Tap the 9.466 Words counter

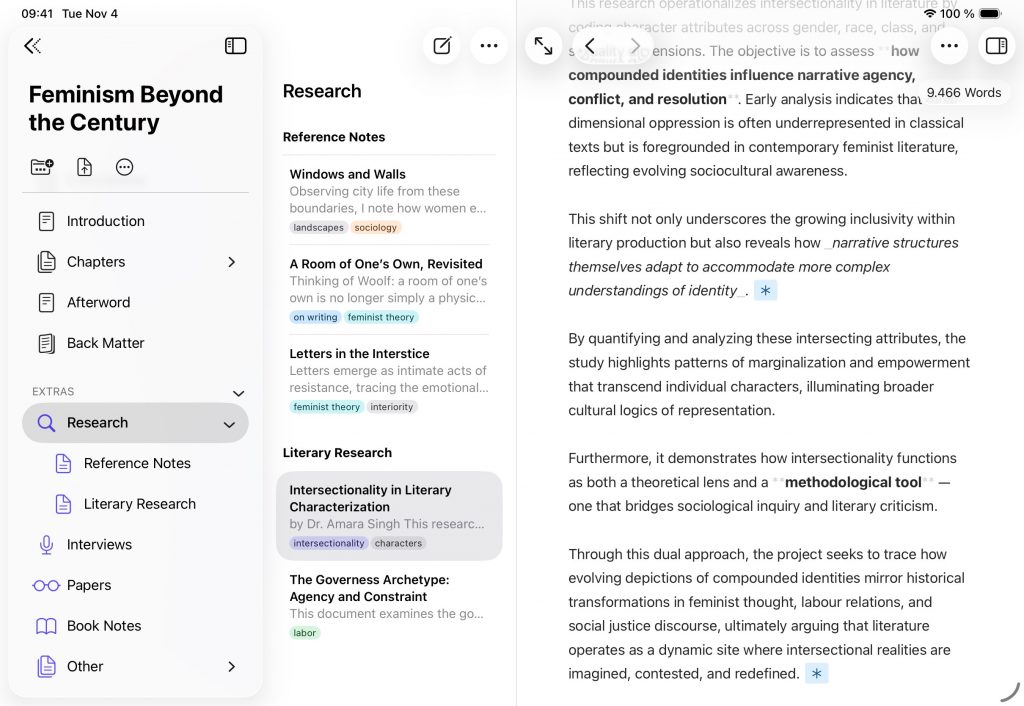click(x=964, y=92)
